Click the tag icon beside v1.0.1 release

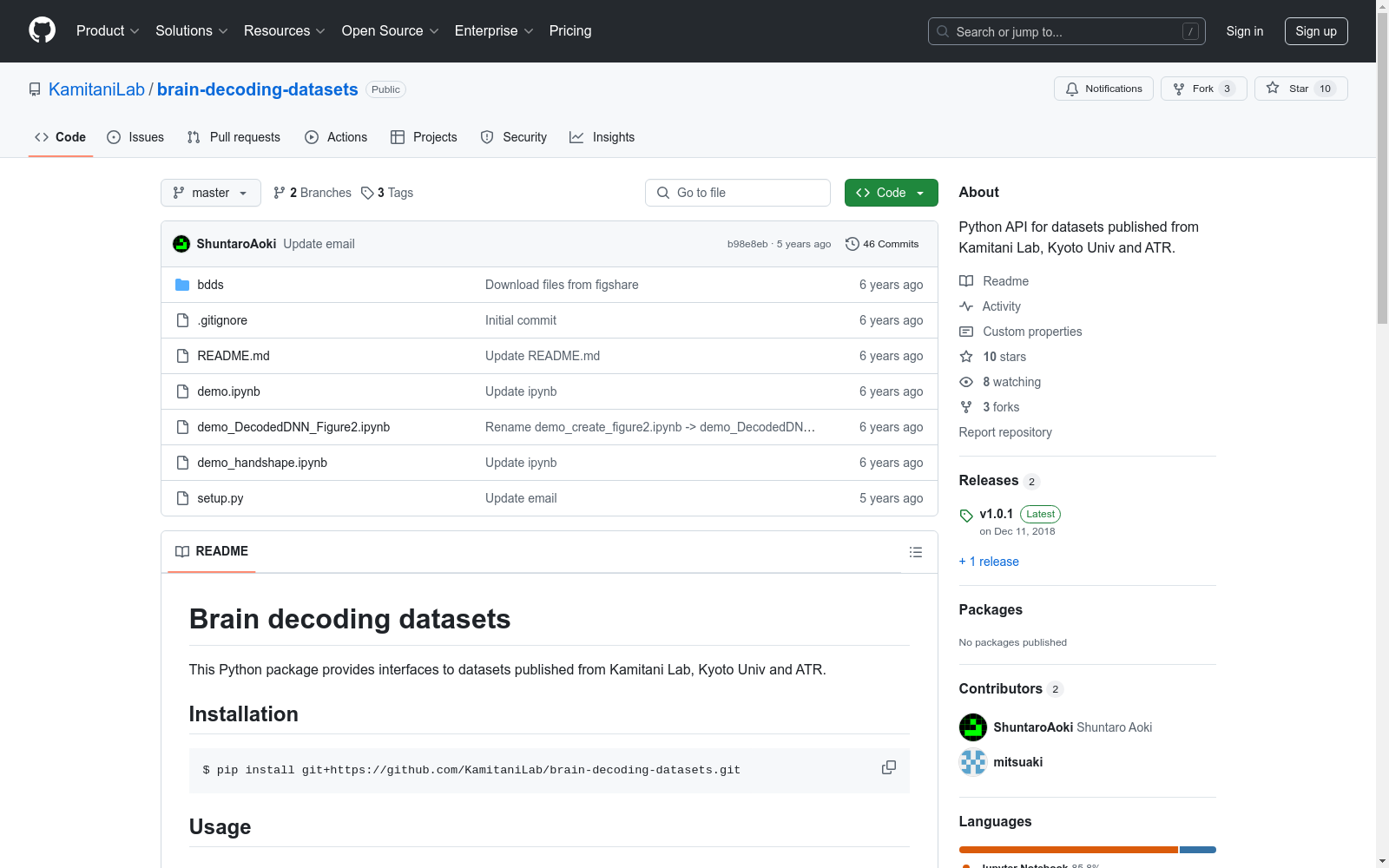point(966,516)
